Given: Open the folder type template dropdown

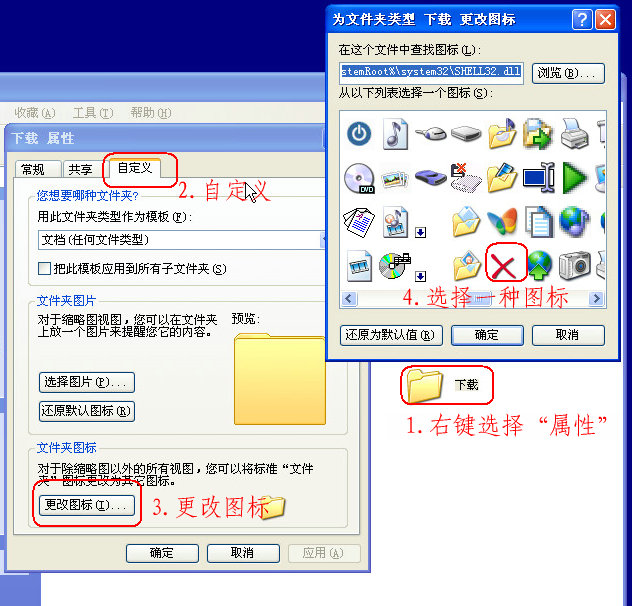Looking at the screenshot, I should click(181, 240).
